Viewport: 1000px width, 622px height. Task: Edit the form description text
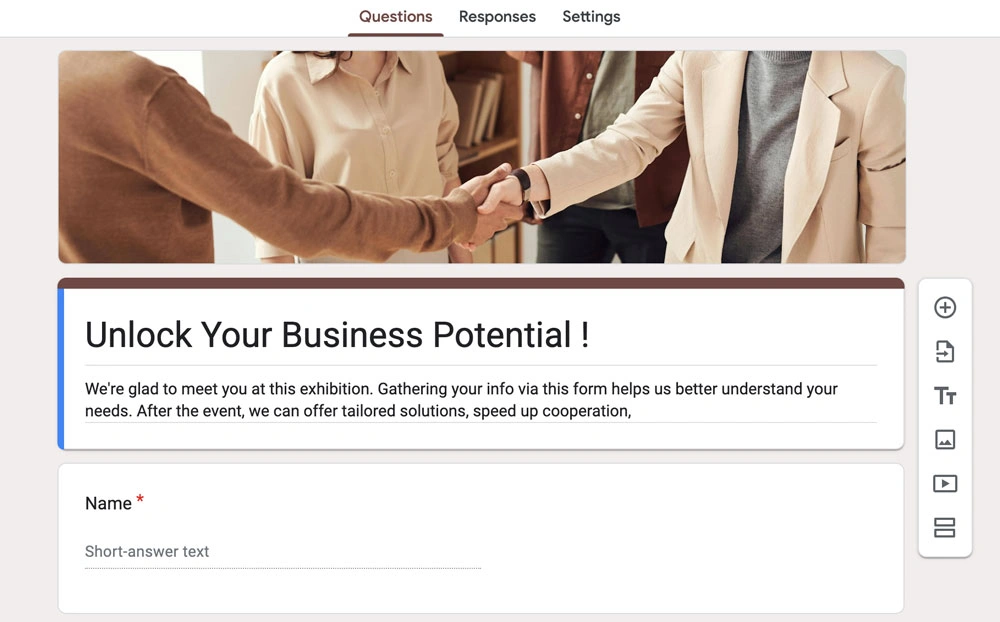pos(461,399)
